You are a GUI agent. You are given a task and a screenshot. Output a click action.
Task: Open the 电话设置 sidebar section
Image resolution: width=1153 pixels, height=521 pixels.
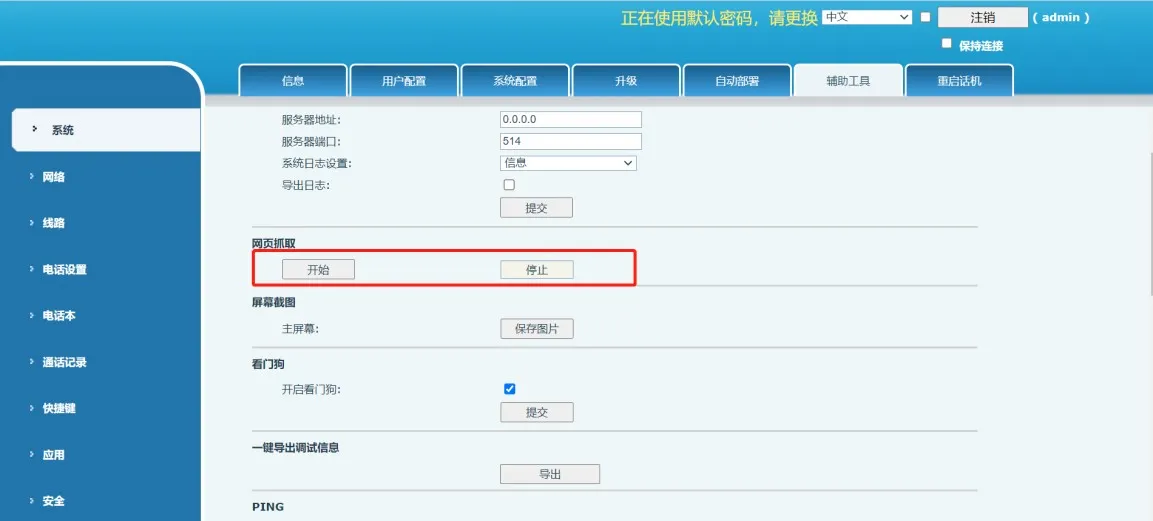[64, 270]
